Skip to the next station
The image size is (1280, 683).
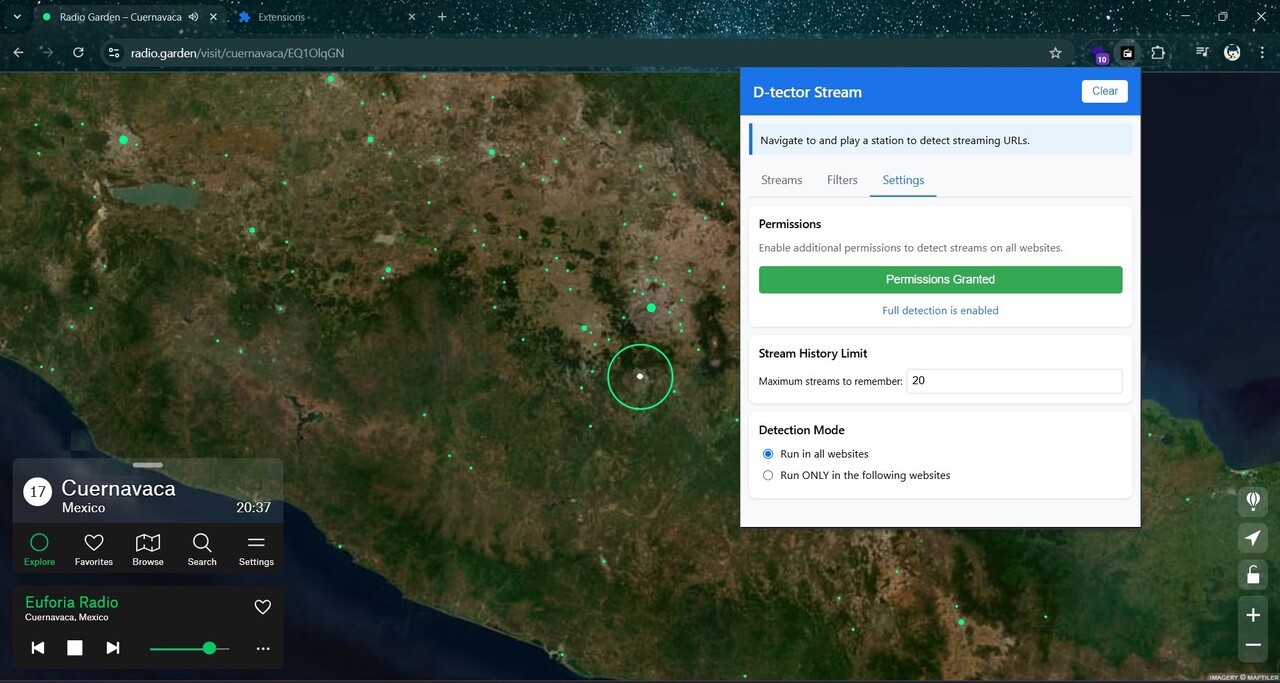[113, 648]
